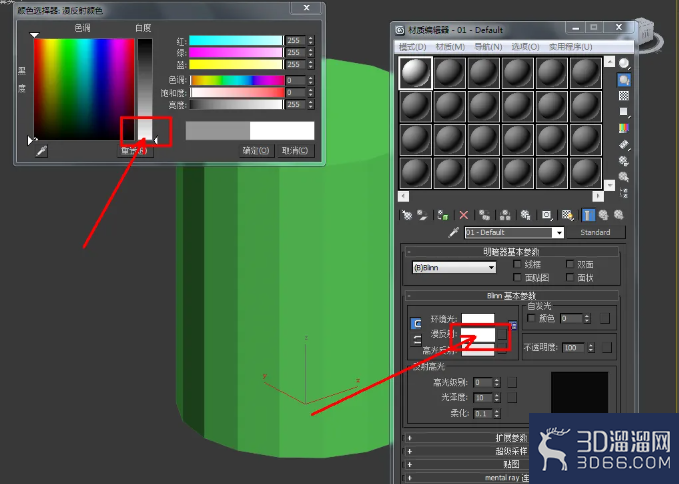This screenshot has width=679, height=484.
Task: Open the 材质(M) menu
Action: 450,47
